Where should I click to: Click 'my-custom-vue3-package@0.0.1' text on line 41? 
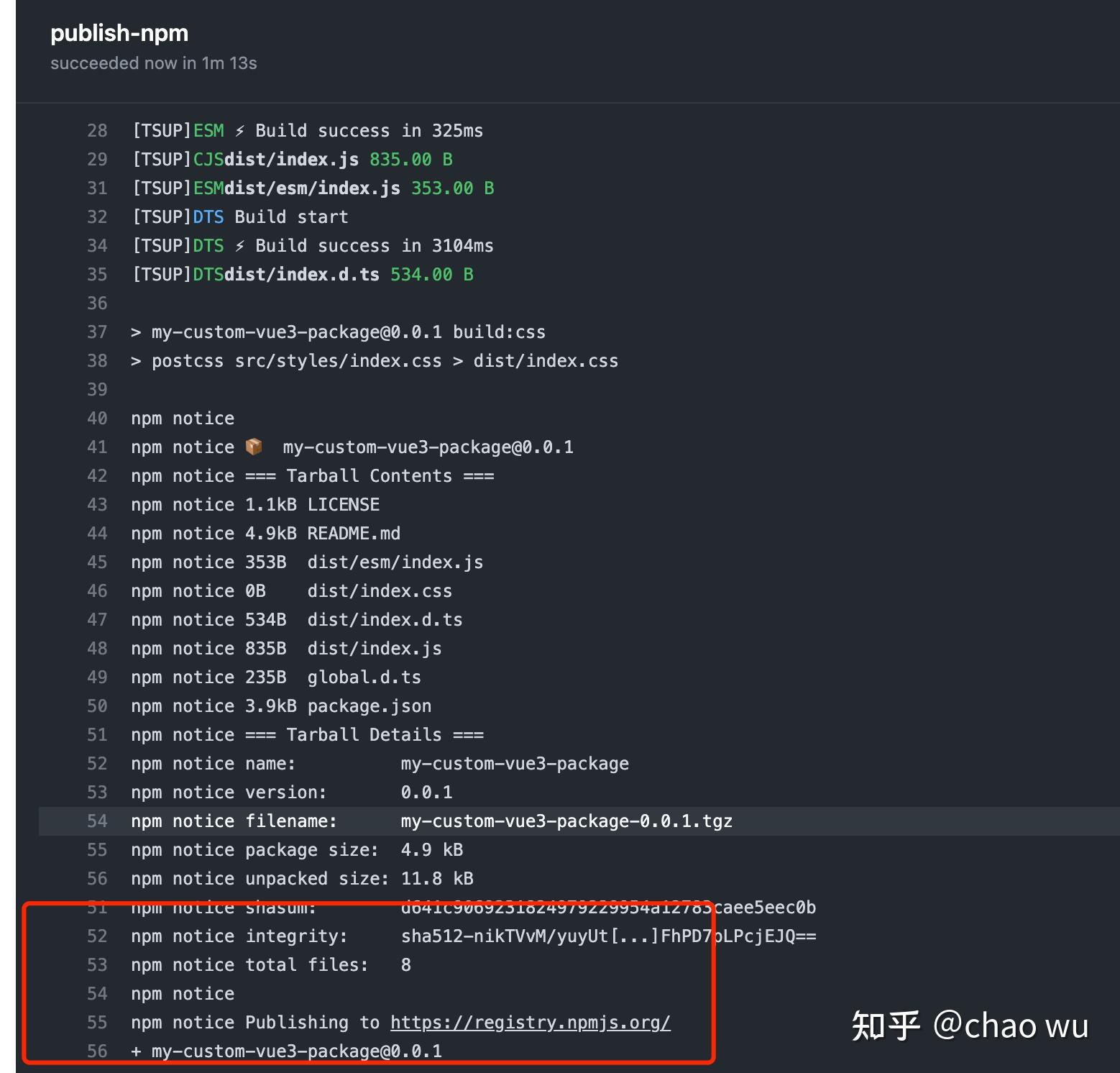(x=428, y=447)
